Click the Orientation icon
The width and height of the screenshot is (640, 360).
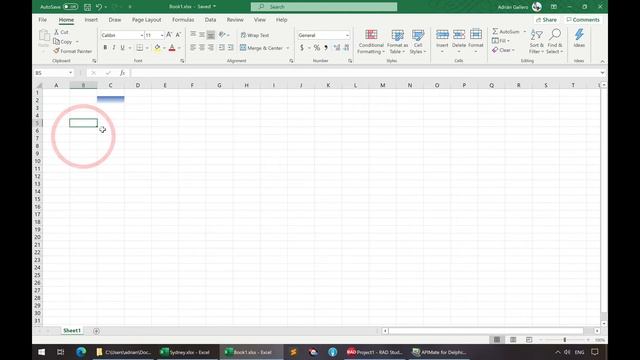click(x=222, y=35)
